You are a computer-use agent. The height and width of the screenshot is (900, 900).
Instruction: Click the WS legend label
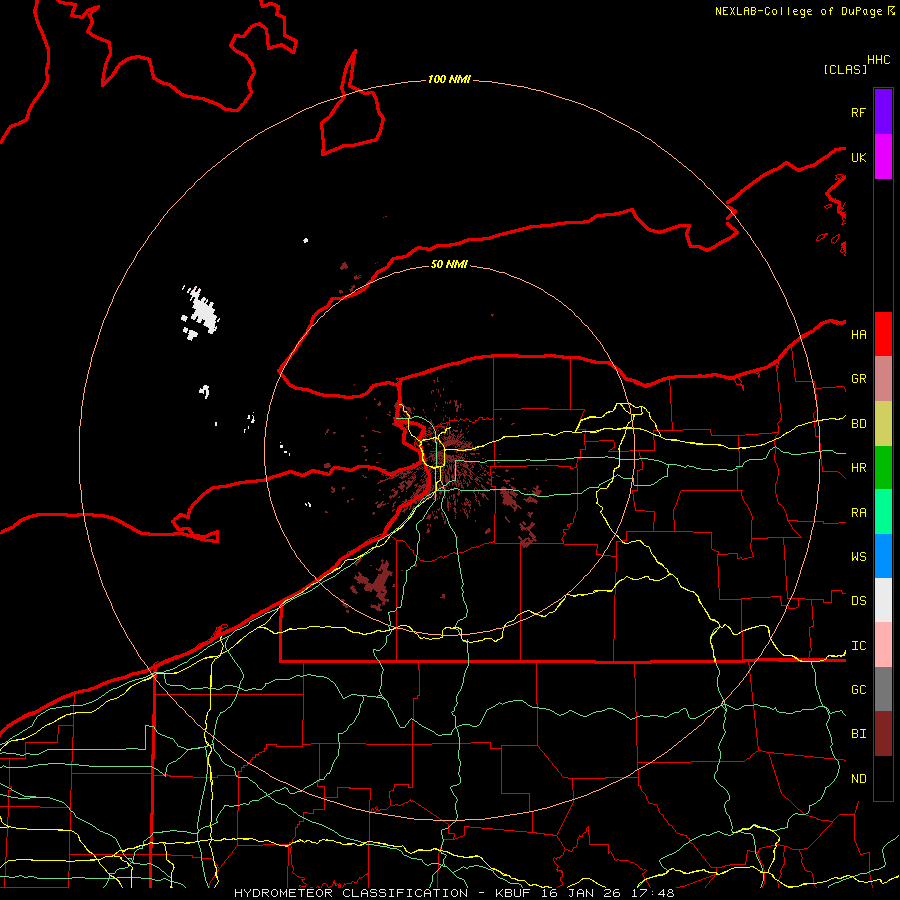click(858, 557)
